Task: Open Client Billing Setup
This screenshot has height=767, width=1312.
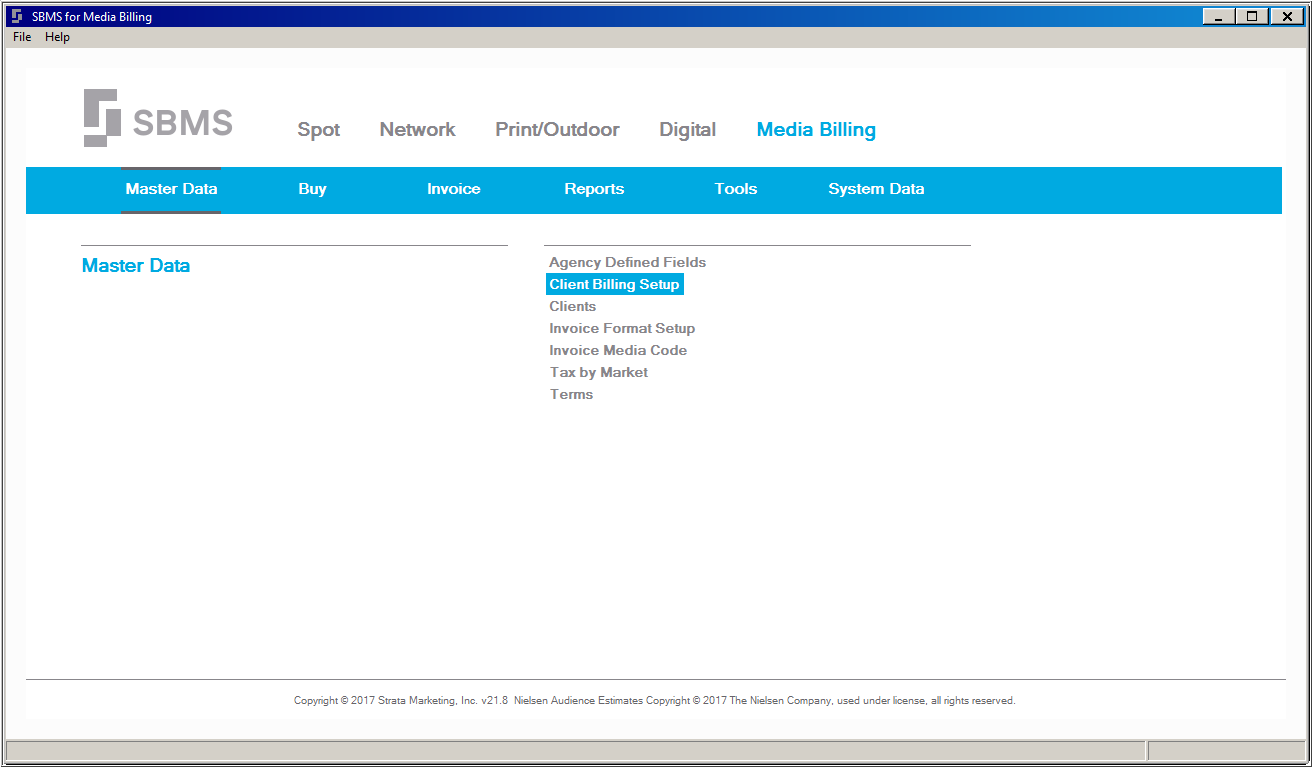Action: tap(614, 284)
